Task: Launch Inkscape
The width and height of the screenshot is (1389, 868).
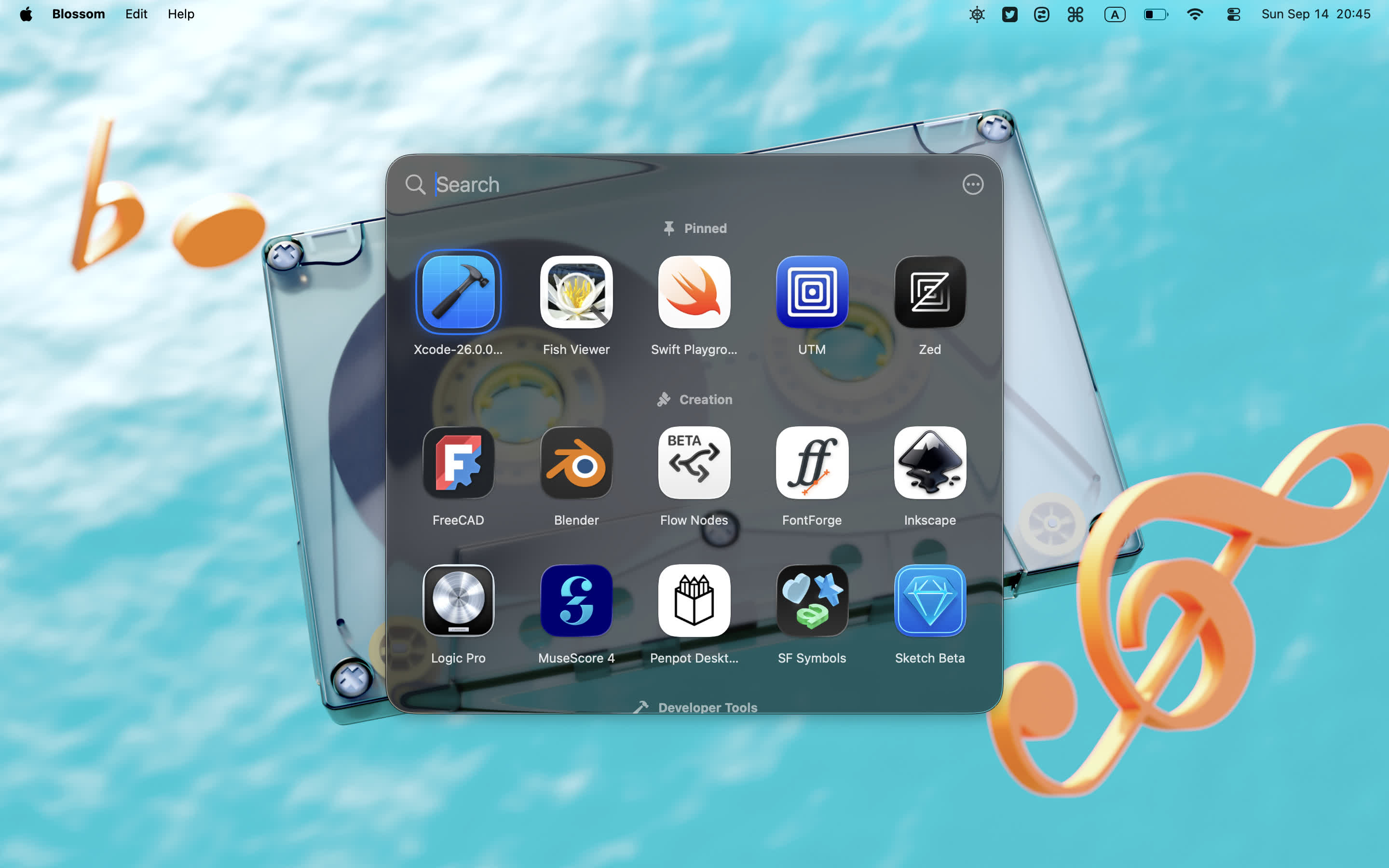Action: 930,462
